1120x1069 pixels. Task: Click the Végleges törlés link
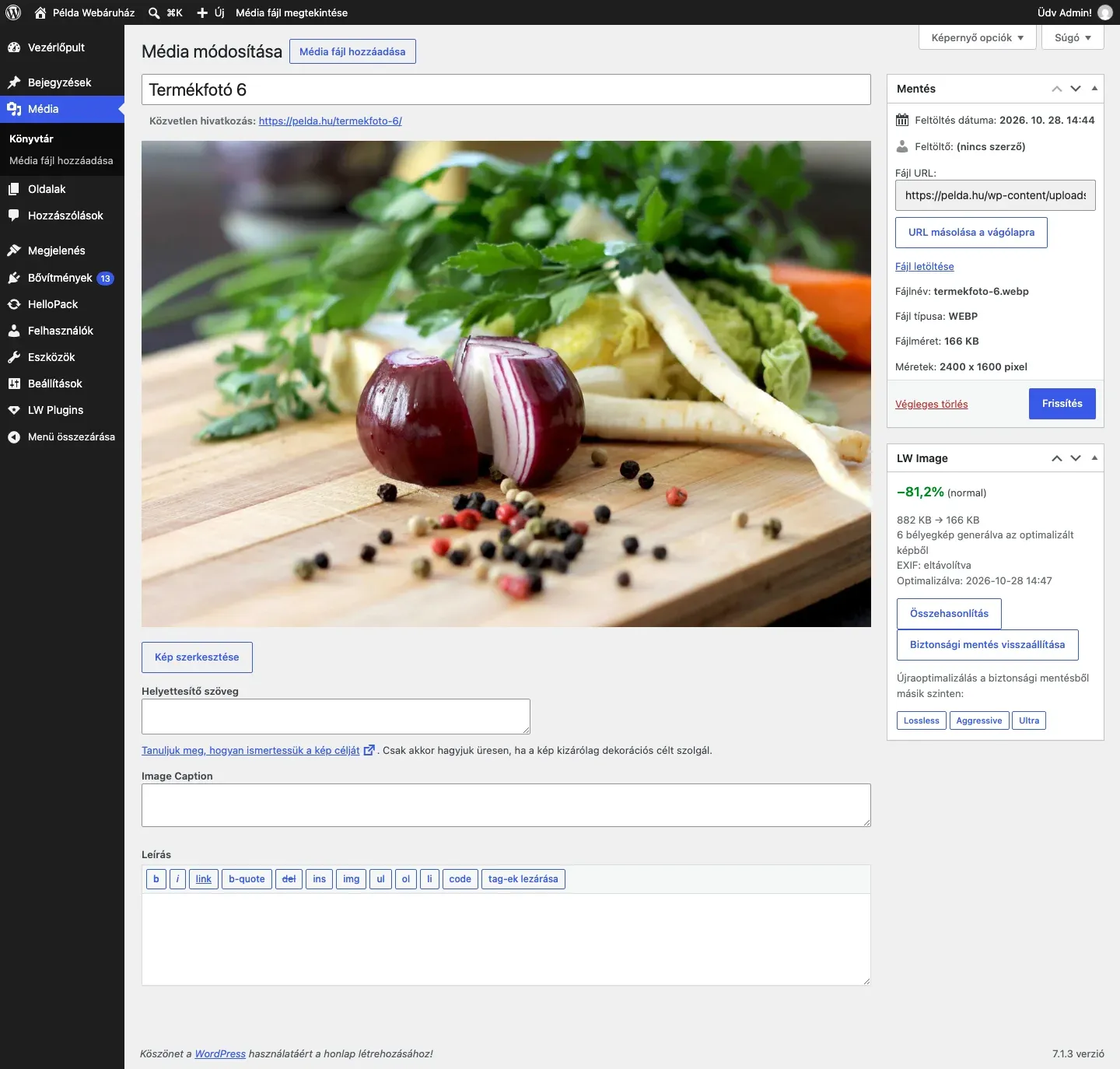coord(932,405)
